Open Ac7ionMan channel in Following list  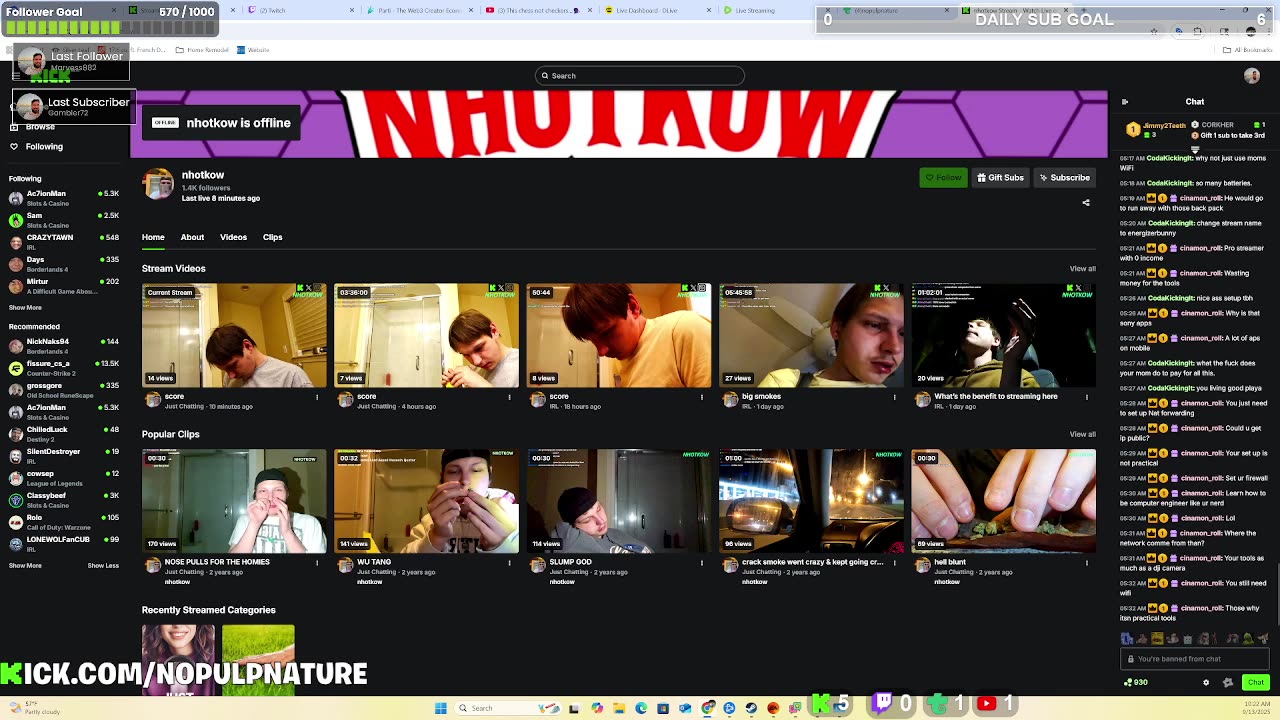[x=64, y=198]
